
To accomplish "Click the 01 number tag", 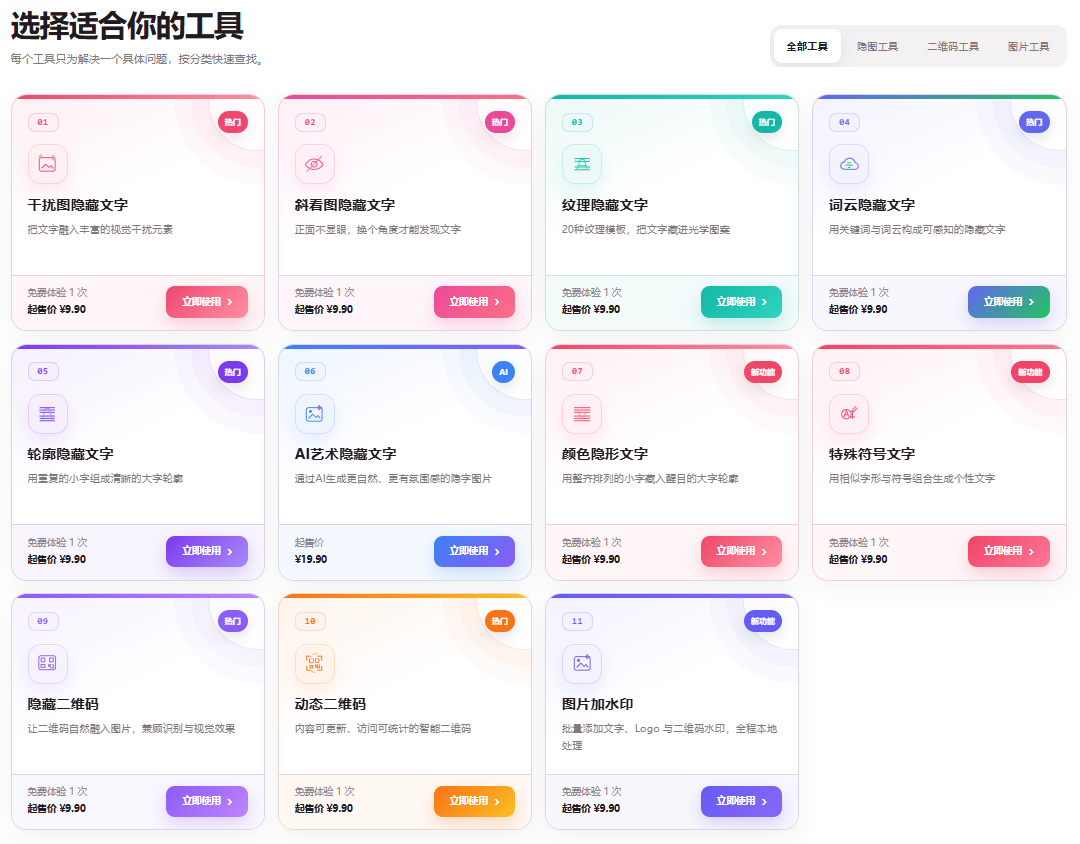I will click(43, 122).
